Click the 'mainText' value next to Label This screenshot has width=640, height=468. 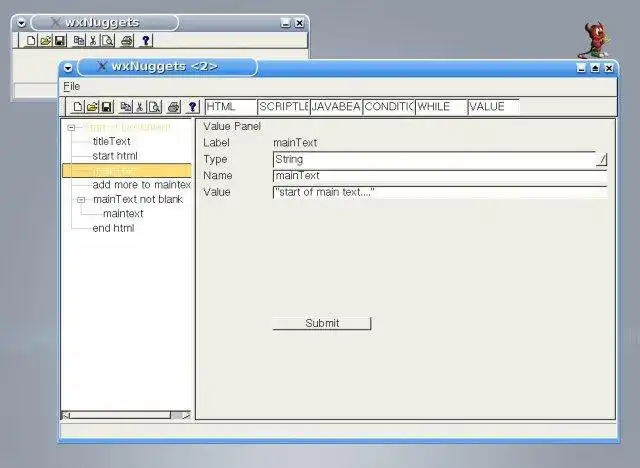point(295,143)
